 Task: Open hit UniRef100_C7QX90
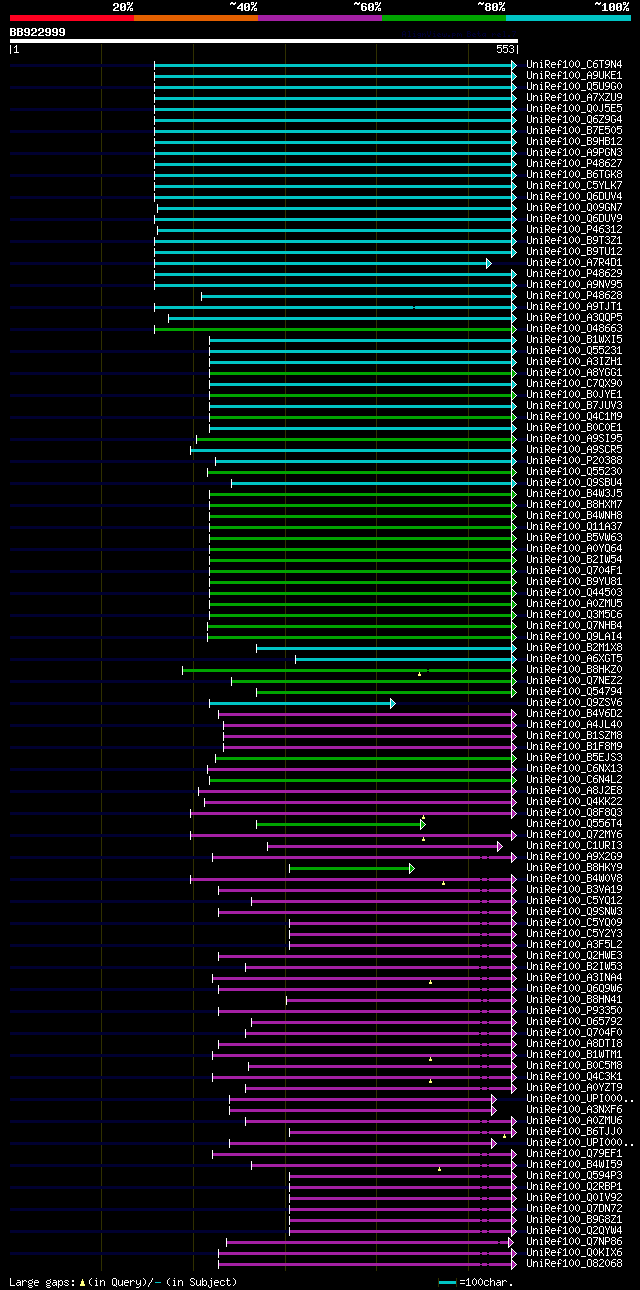(x=574, y=383)
